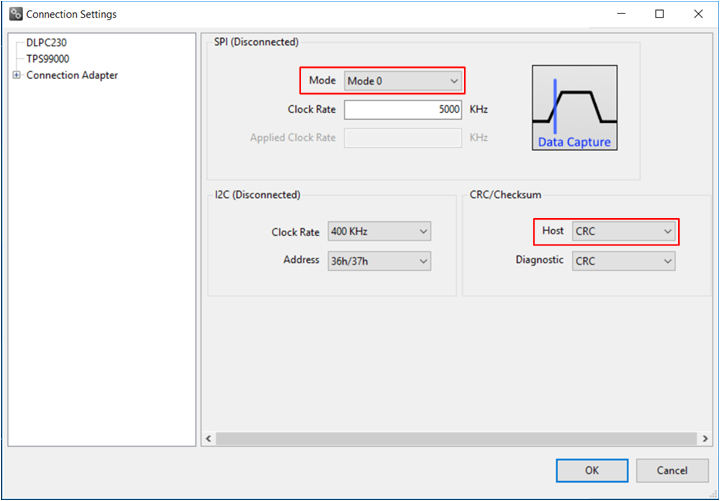Click the Data Capture waveform icon
The image size is (720, 501).
pos(574,108)
